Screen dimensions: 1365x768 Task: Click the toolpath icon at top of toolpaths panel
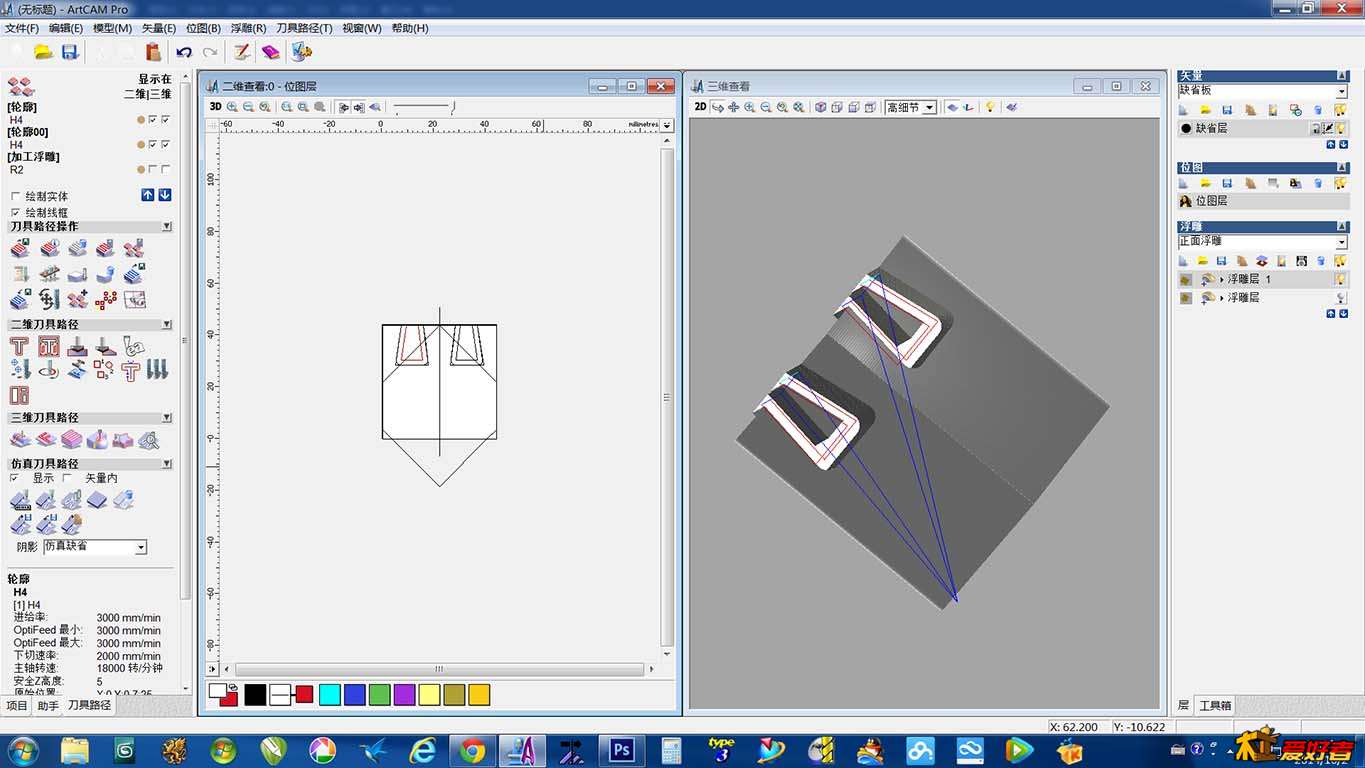[20, 87]
